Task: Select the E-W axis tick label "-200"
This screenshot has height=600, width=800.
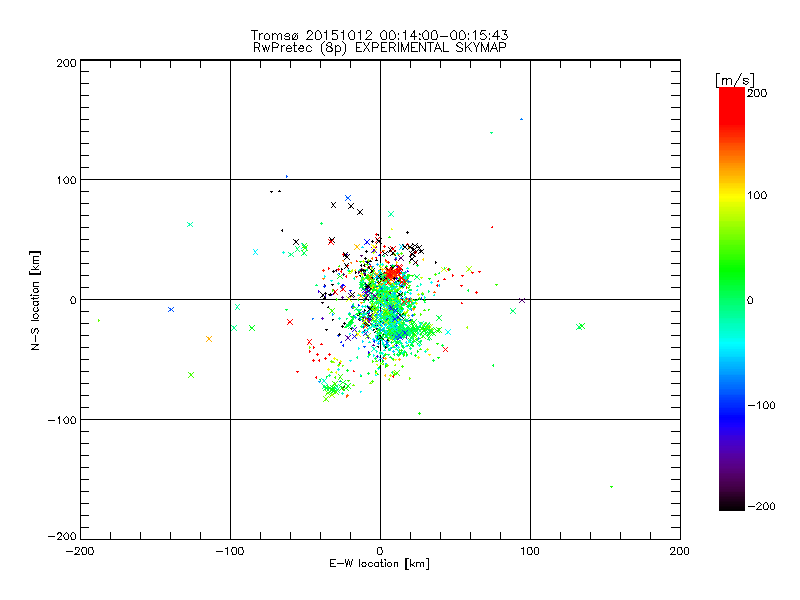Action: coord(80,551)
